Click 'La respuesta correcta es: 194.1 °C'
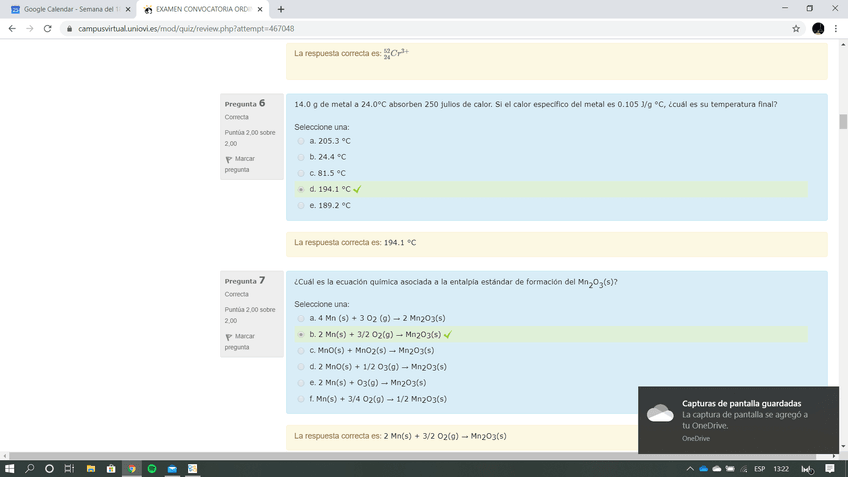848x477 pixels. [355, 243]
